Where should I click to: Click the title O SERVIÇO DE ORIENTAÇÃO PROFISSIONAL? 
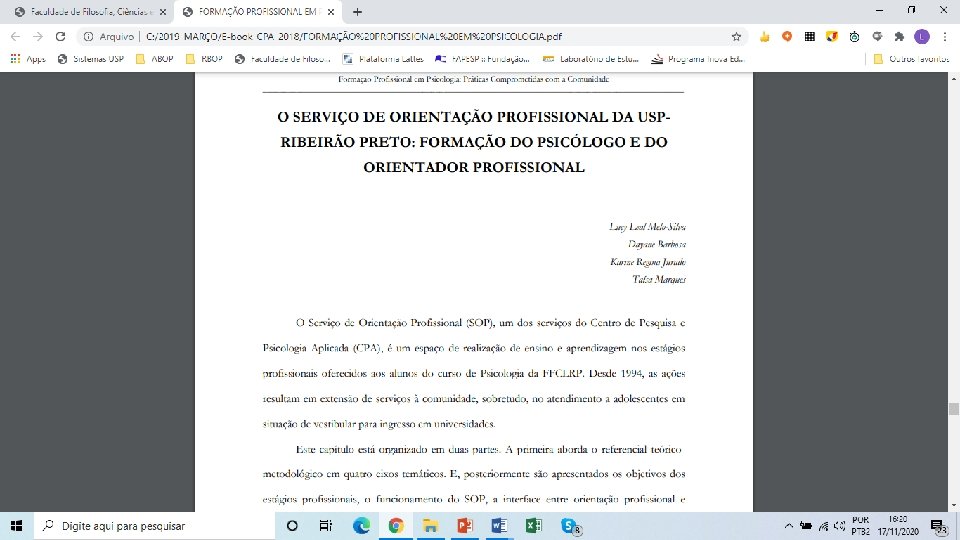pos(474,142)
